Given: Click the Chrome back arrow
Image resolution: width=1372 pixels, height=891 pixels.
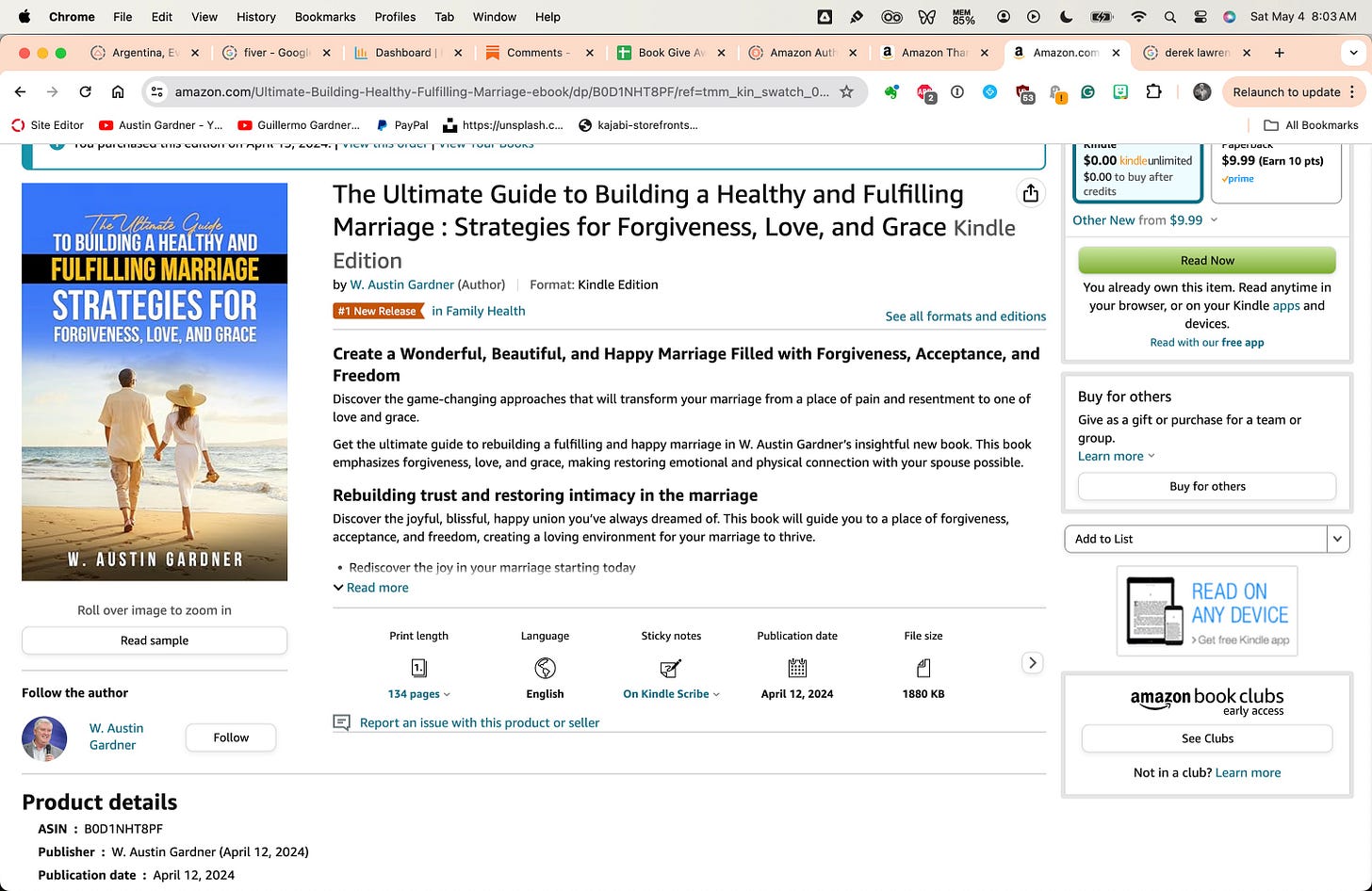Looking at the screenshot, I should (21, 91).
